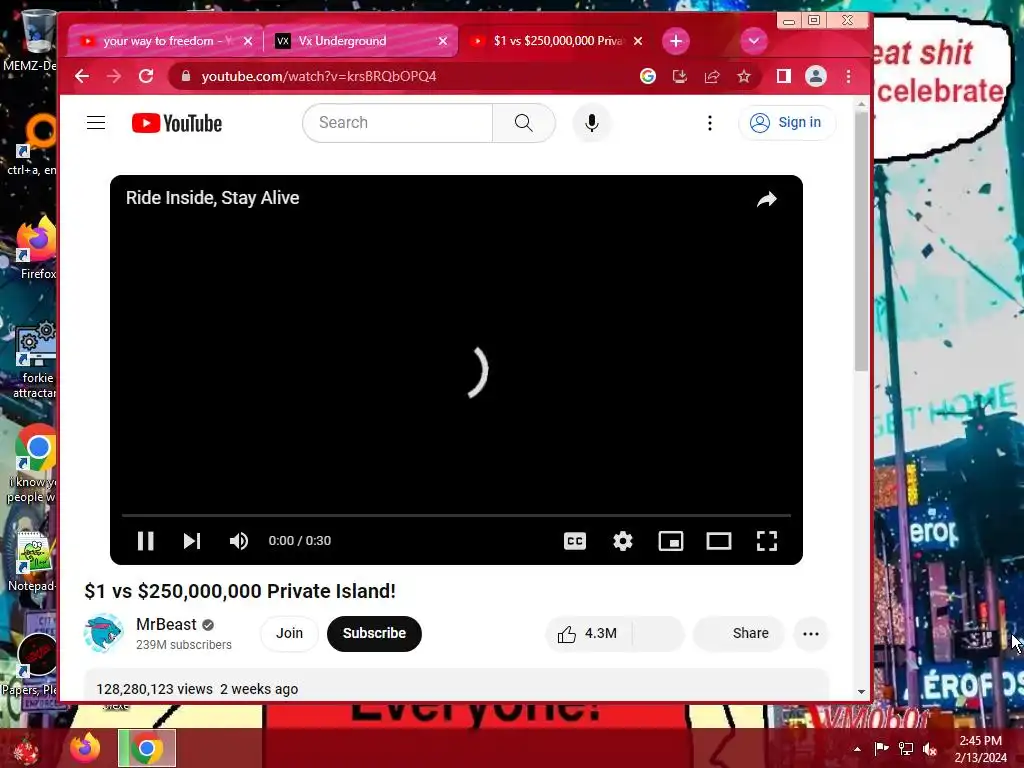Viewport: 1024px width, 768px height.
Task: Click Chrome in the taskbar
Action: pos(147,748)
